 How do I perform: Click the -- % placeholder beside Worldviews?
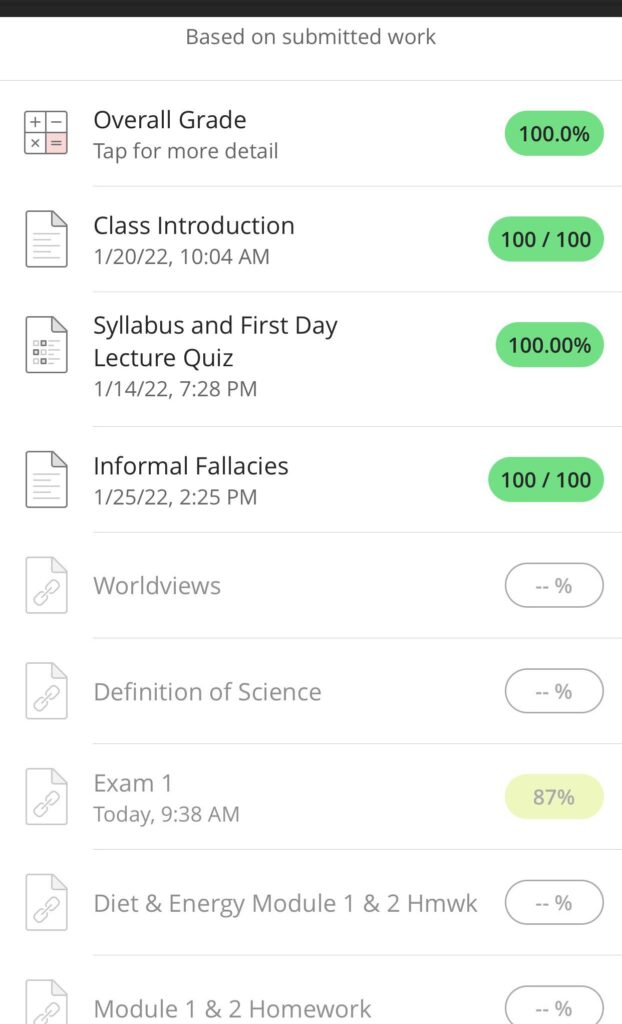pos(553,585)
